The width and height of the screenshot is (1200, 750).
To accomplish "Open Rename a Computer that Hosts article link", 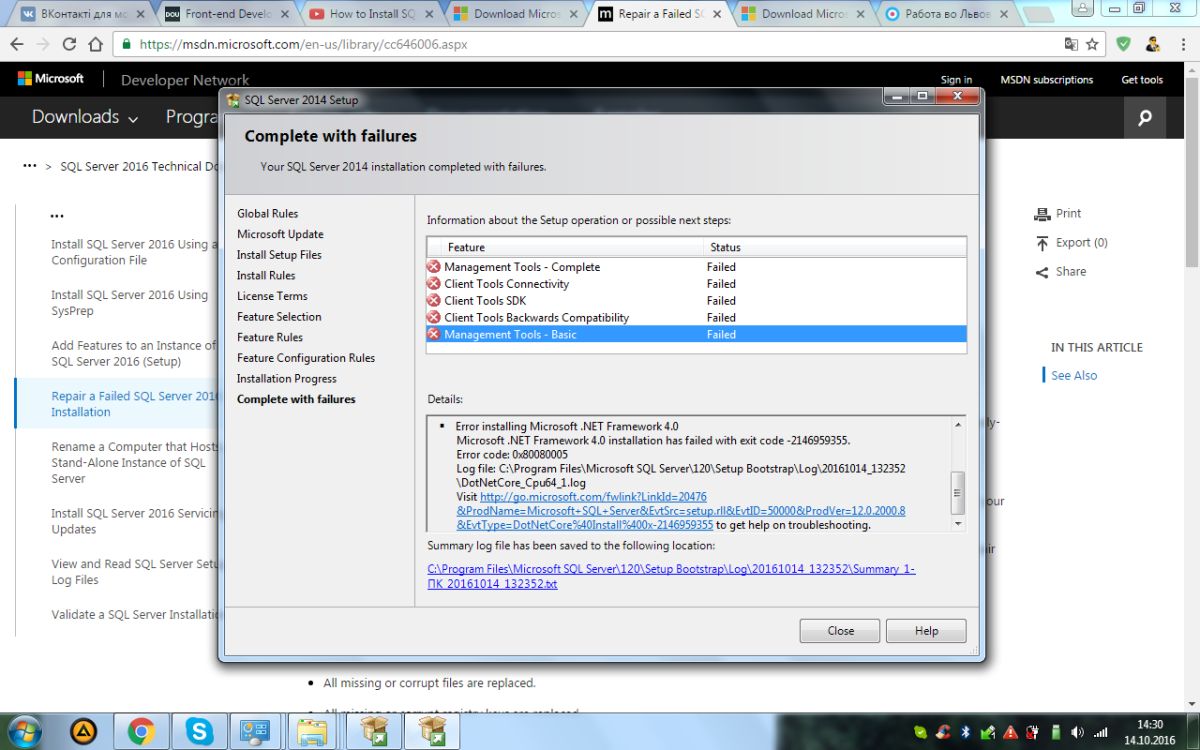I will coord(134,463).
